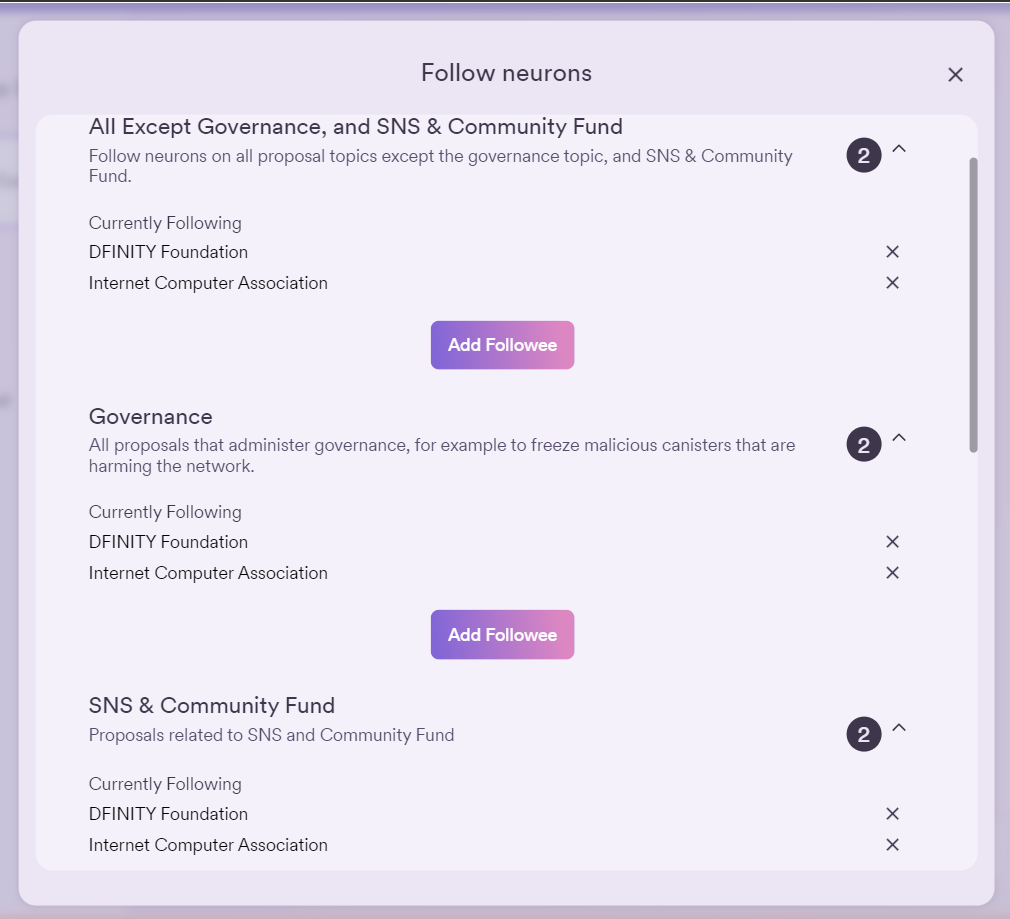The height and width of the screenshot is (919, 1010).
Task: Click the dialog's vertical scrollbar
Action: click(x=973, y=305)
